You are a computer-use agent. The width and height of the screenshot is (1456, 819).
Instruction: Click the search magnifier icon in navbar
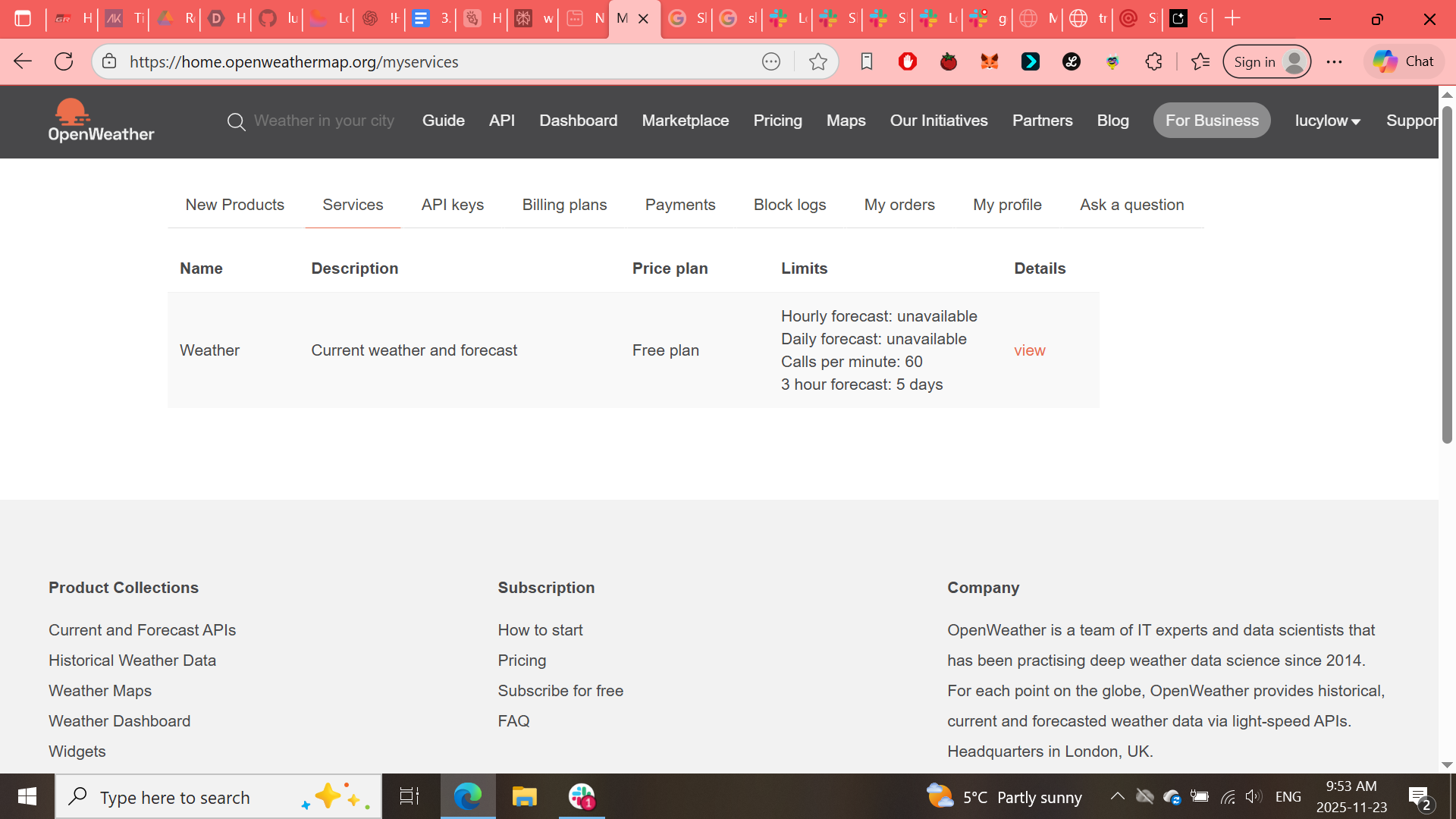[x=236, y=121]
